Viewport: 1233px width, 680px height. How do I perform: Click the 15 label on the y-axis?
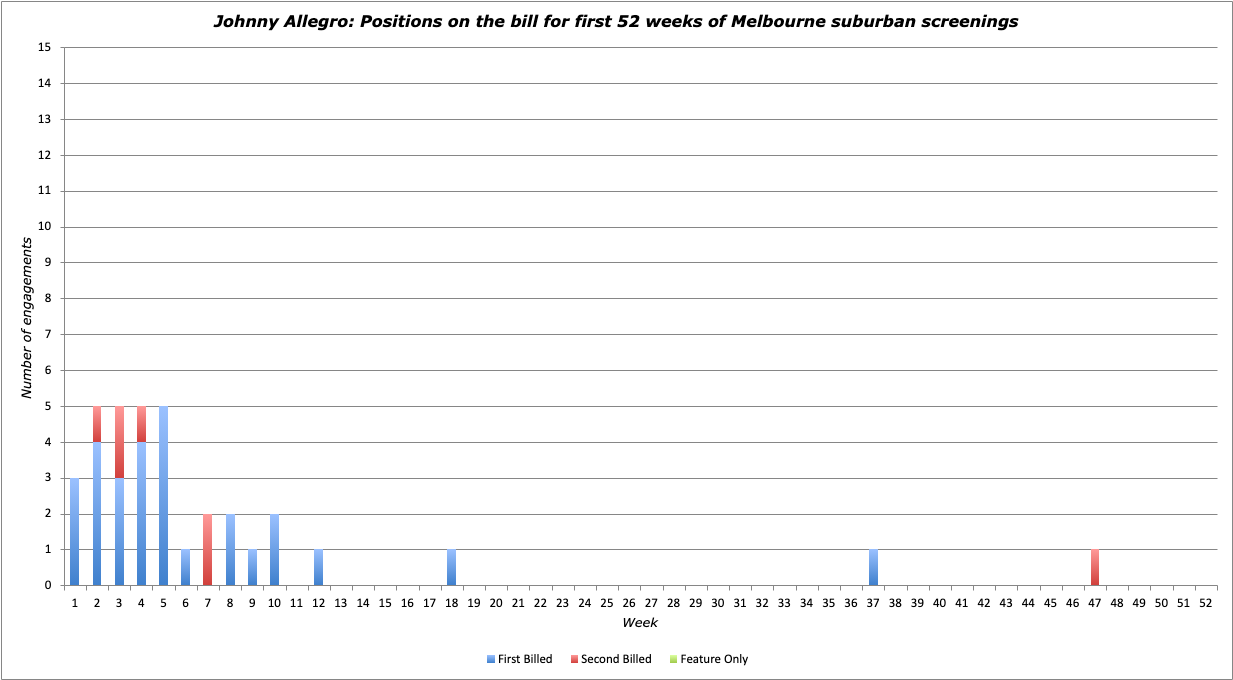[44, 48]
